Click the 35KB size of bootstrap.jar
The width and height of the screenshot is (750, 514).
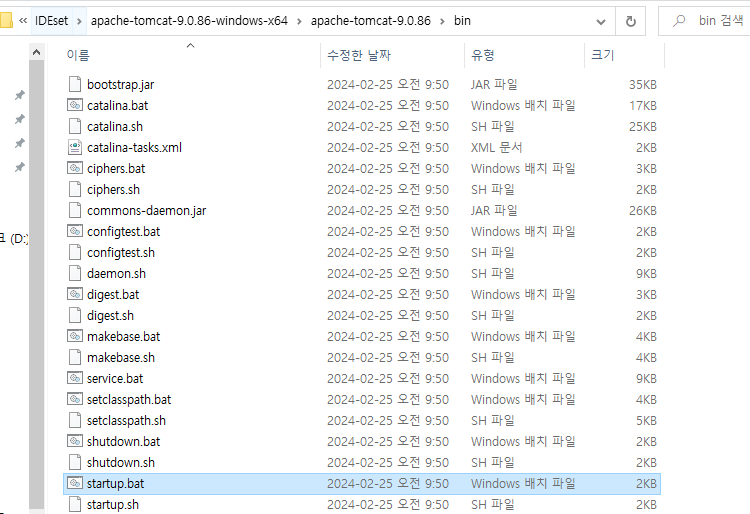pyautogui.click(x=643, y=85)
